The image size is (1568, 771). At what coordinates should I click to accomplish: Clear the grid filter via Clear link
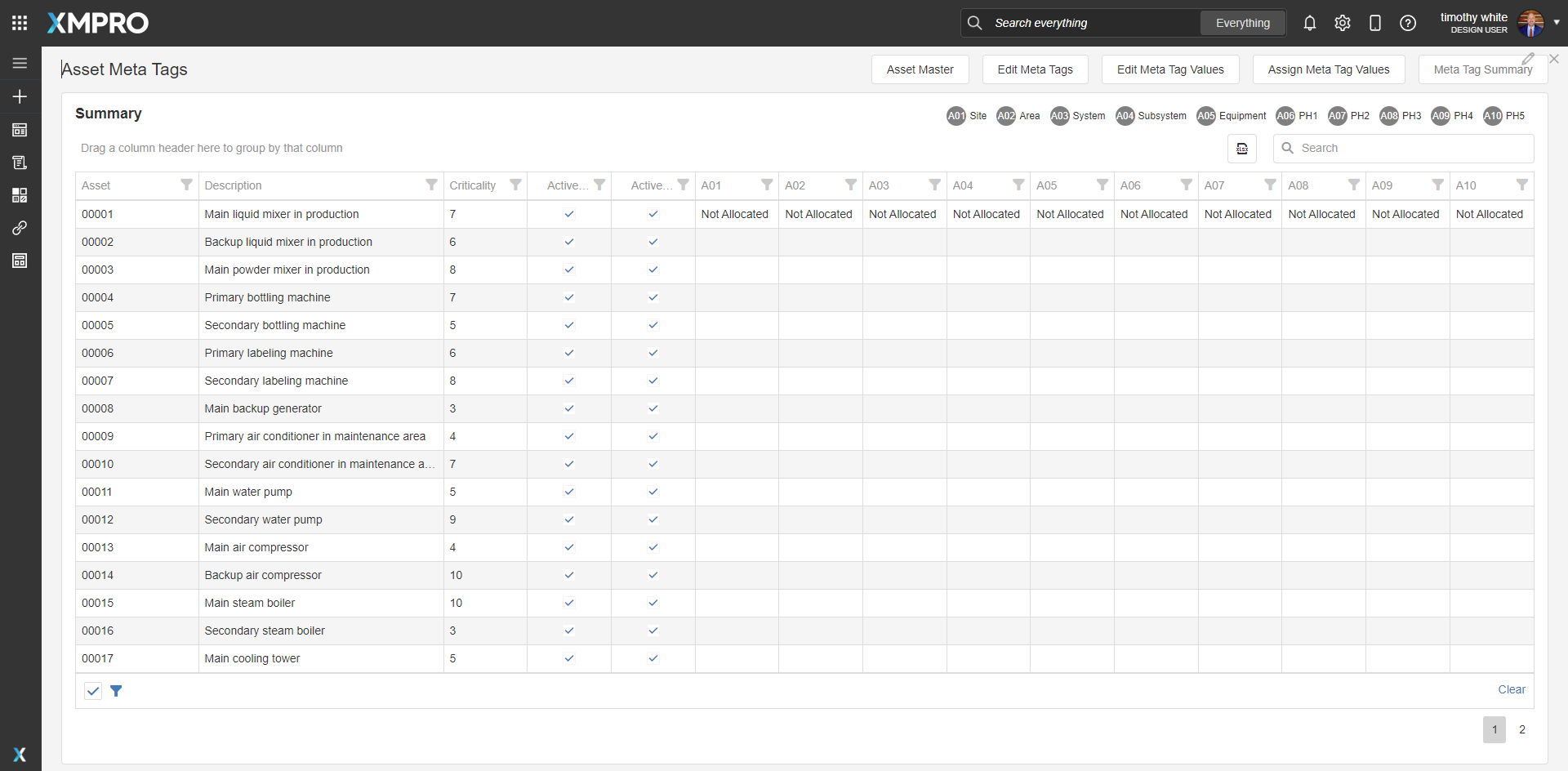click(1512, 689)
